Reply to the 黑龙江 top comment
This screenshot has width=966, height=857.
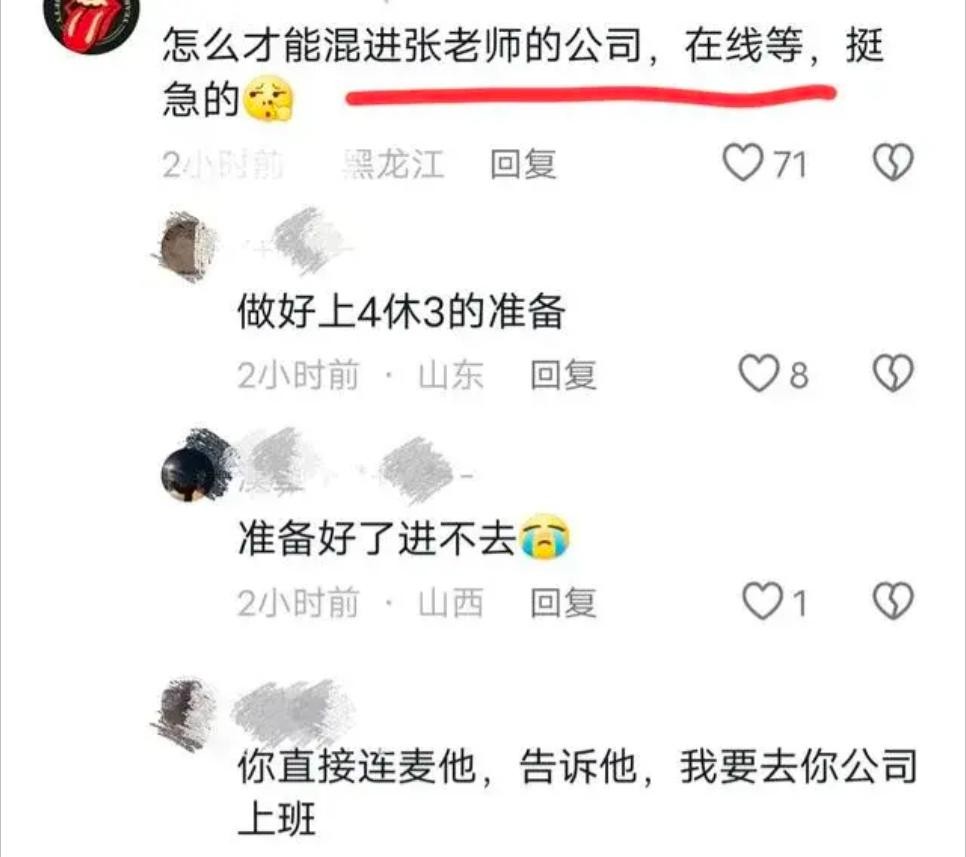pos(523,164)
